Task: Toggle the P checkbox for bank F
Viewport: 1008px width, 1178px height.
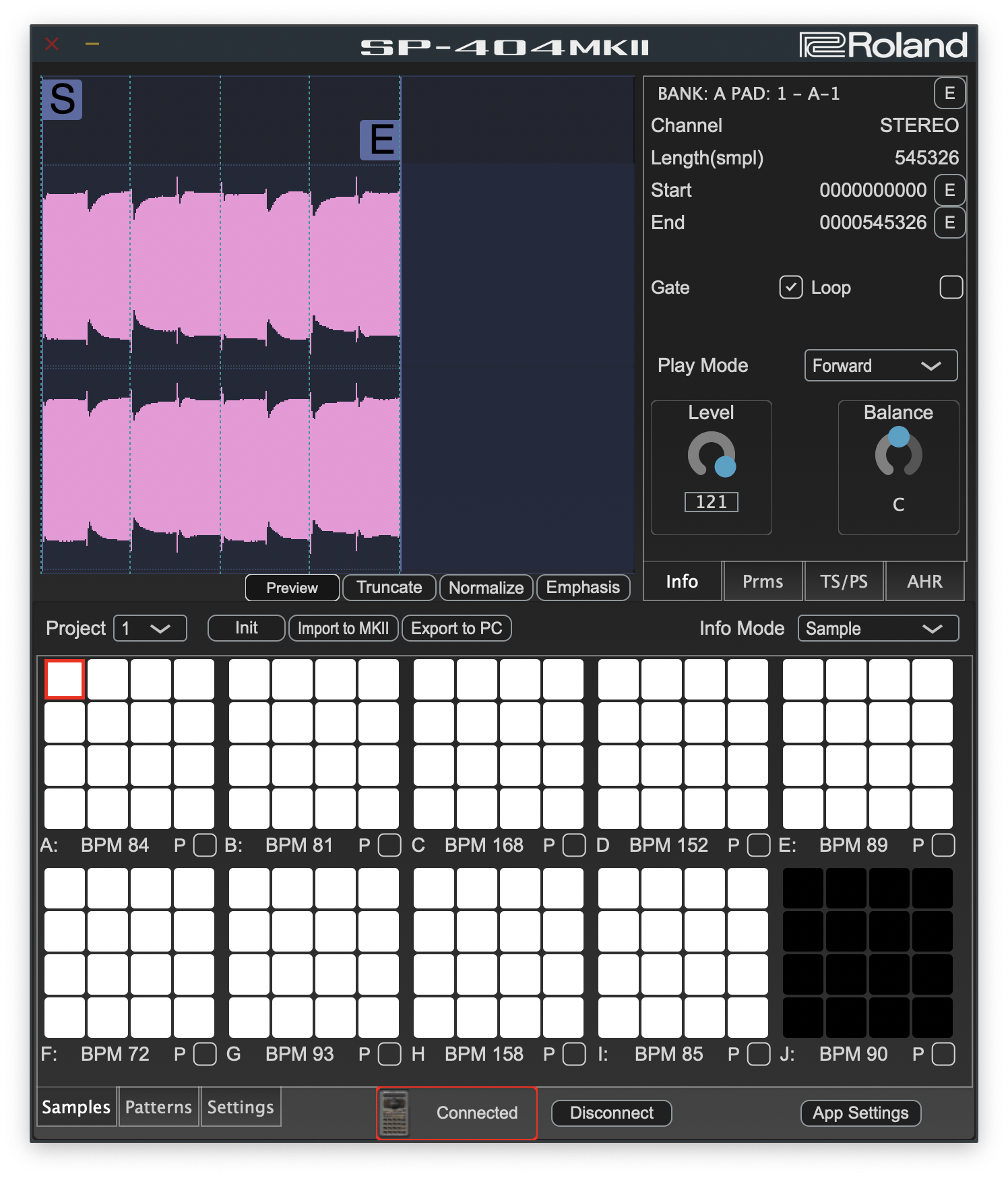Action: pyautogui.click(x=205, y=1054)
